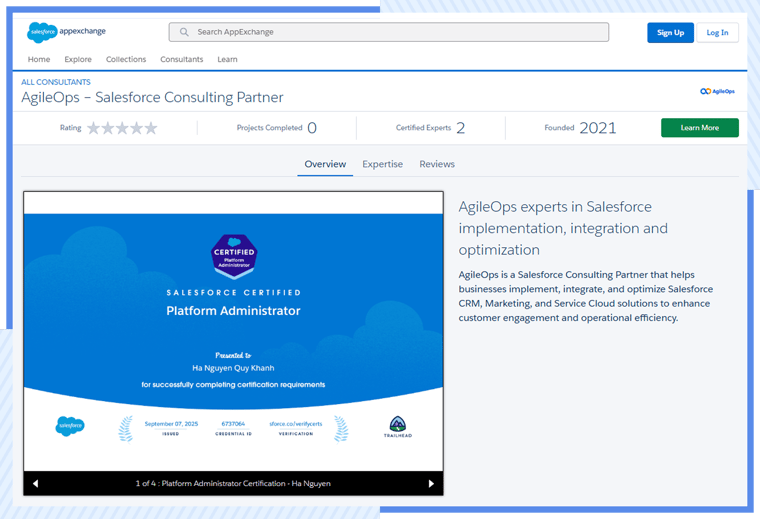This screenshot has height=519, width=760.
Task: Open the Consultants navigation item
Action: [182, 60]
